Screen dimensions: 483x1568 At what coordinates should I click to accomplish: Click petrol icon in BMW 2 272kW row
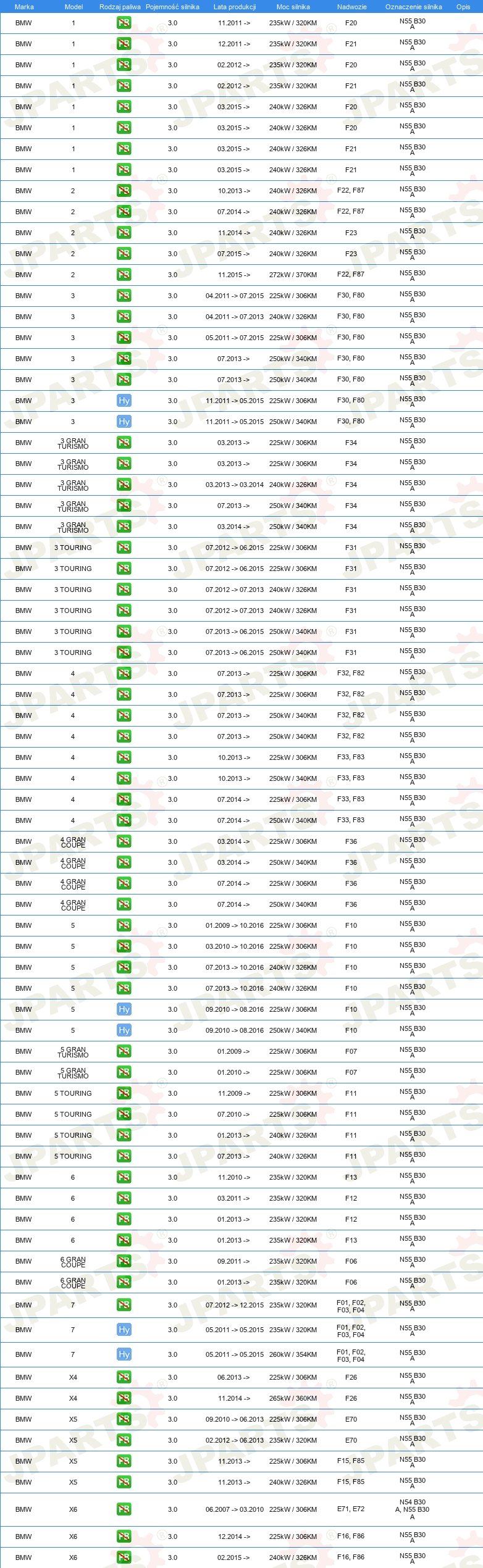click(124, 275)
